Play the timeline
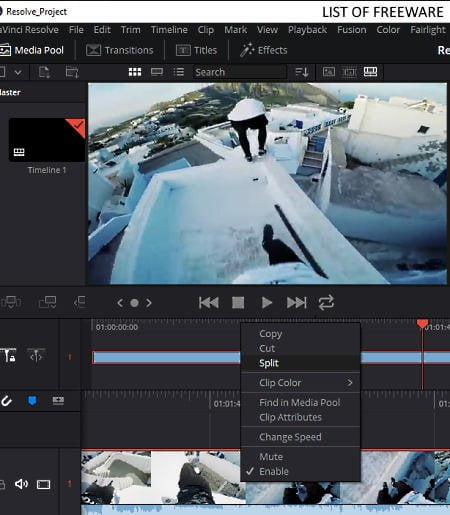Screen dimensions: 450x515 pos(267,303)
